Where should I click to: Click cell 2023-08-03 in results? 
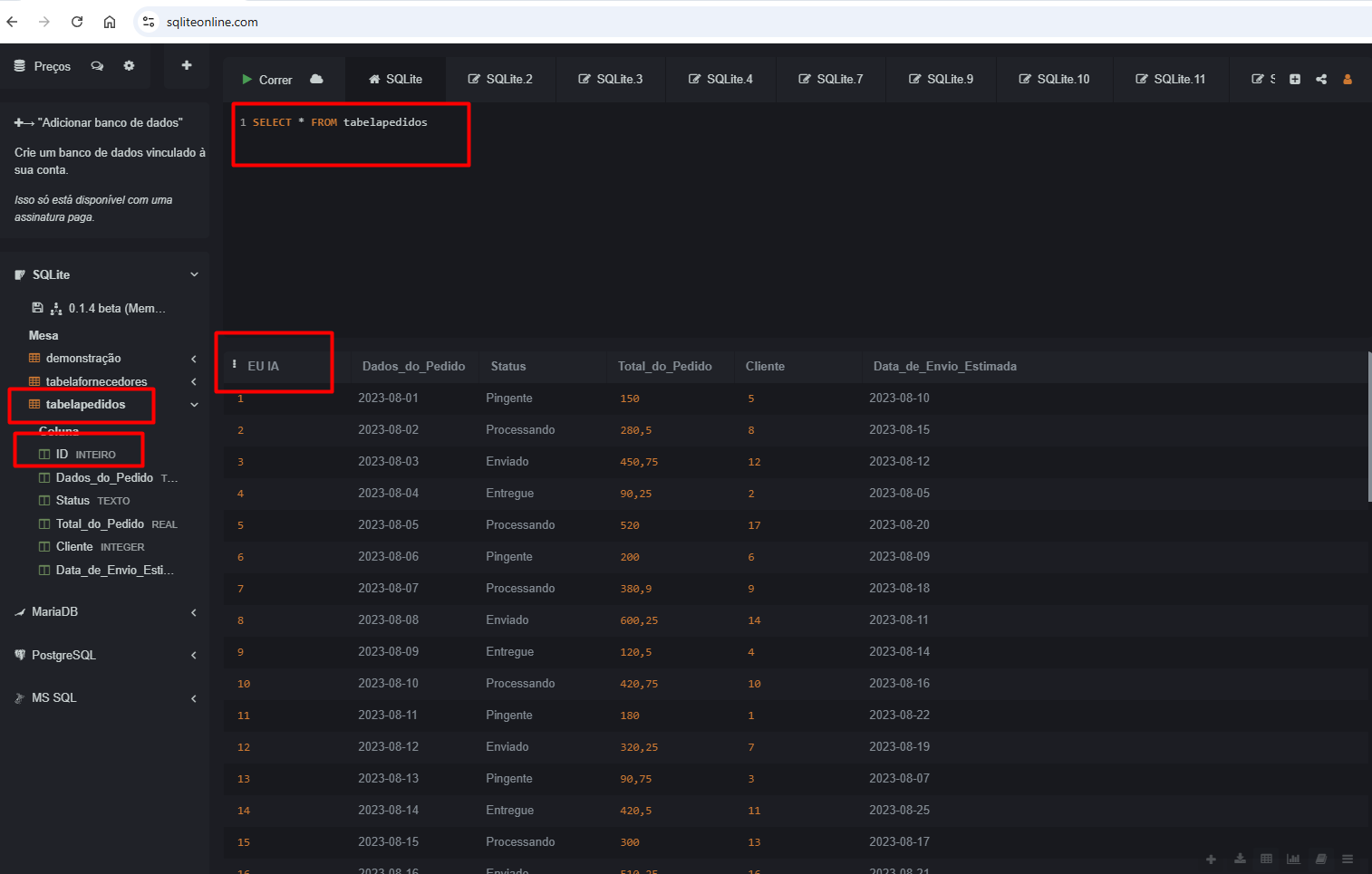click(388, 461)
